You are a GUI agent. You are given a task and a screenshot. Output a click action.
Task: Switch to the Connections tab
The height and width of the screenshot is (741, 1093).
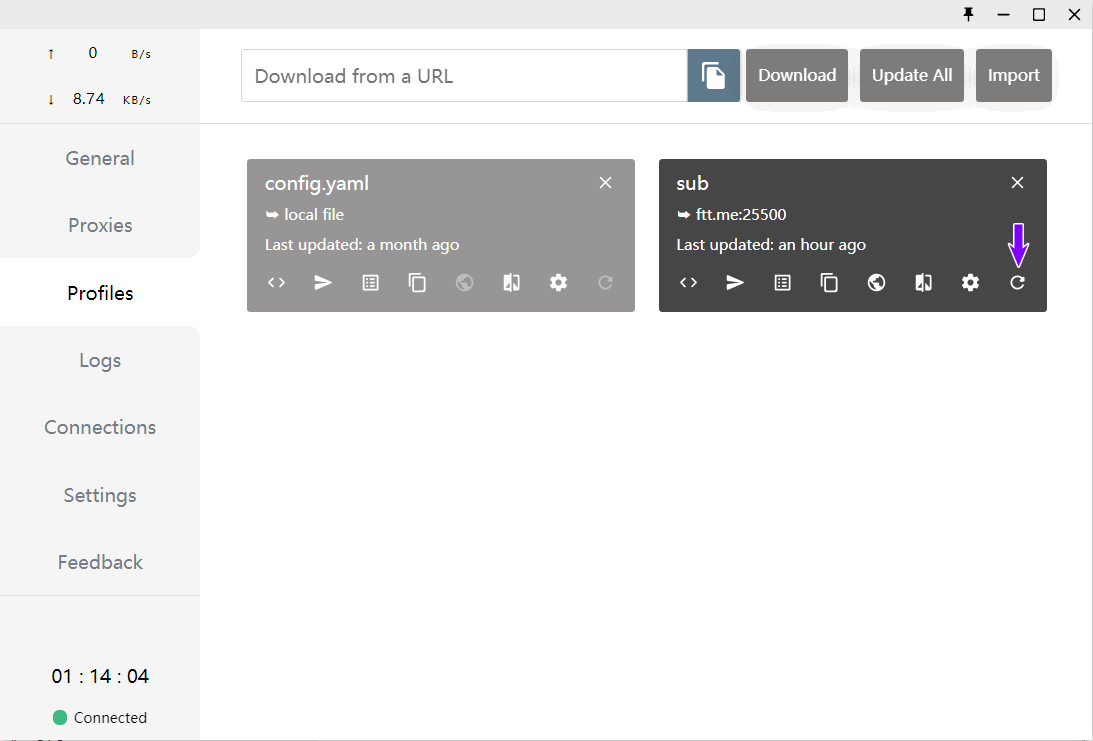click(100, 427)
